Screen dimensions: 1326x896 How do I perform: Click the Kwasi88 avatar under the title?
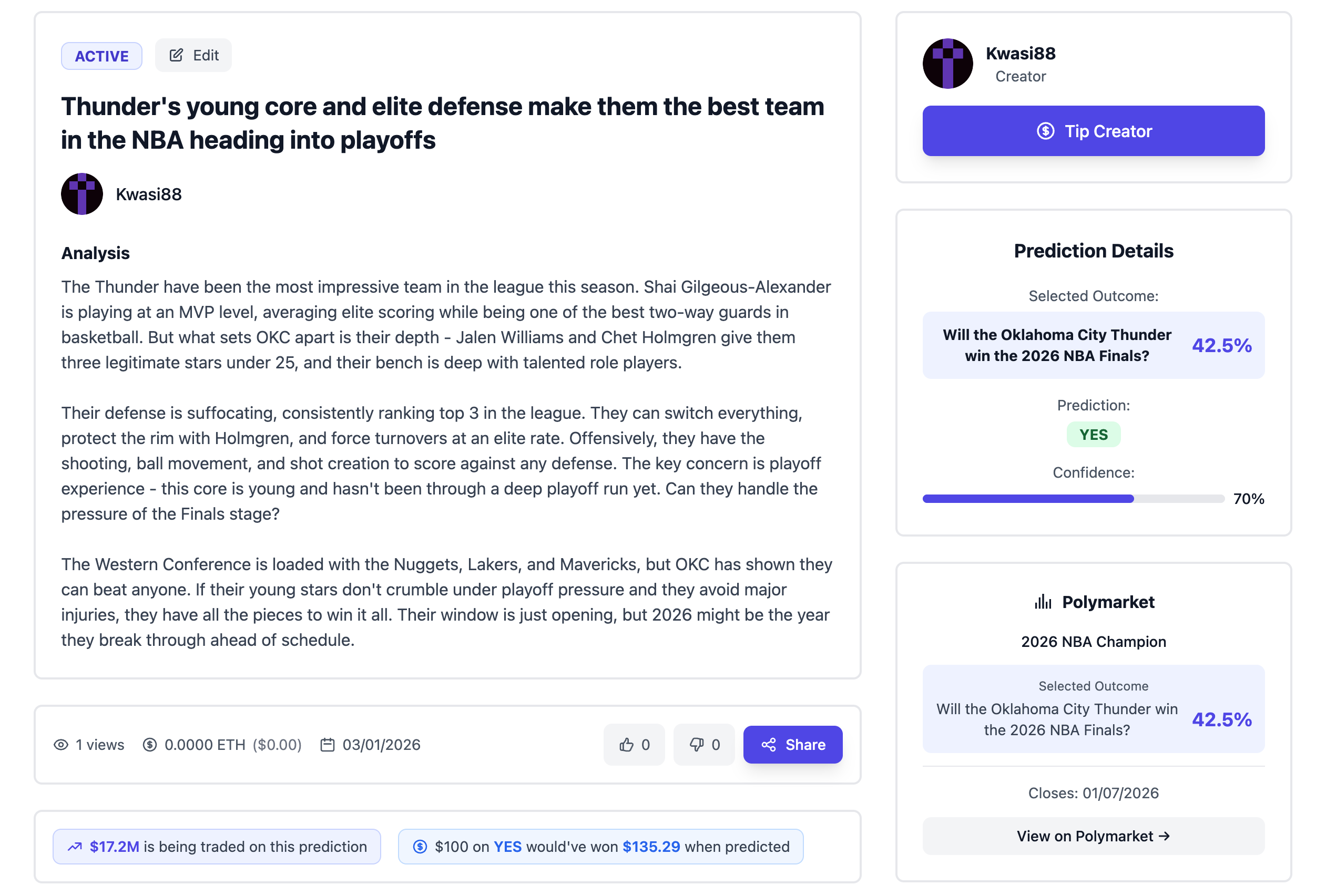click(81, 193)
